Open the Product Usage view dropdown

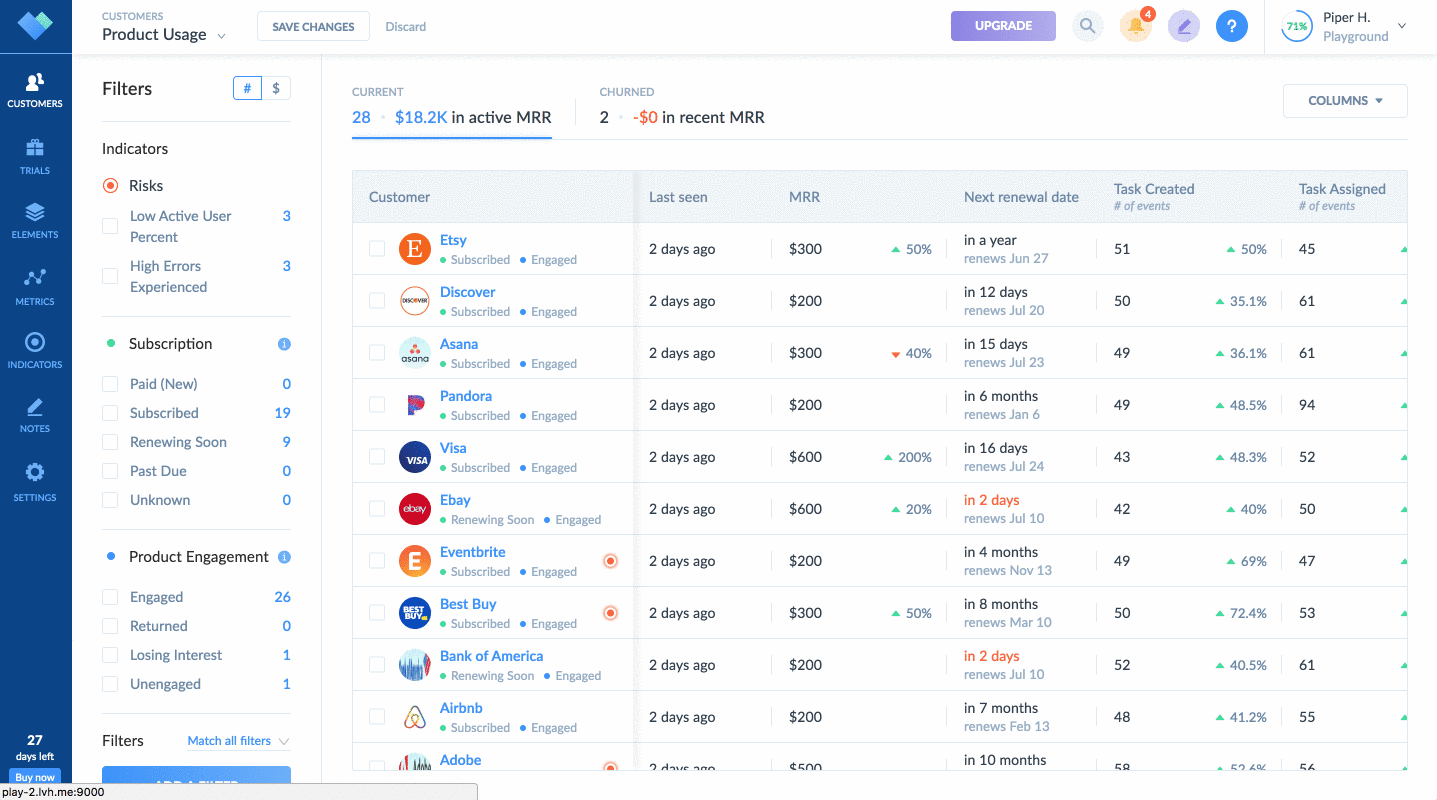[x=164, y=34]
